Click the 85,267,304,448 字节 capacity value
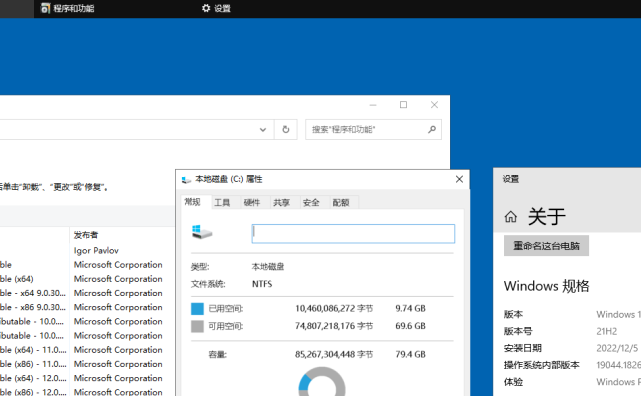 [334, 354]
